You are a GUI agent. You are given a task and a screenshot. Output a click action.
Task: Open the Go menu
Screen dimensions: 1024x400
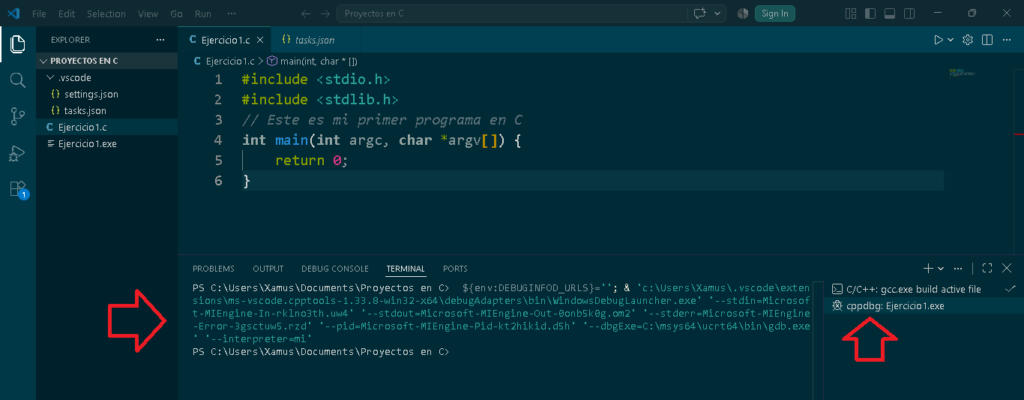click(x=176, y=13)
